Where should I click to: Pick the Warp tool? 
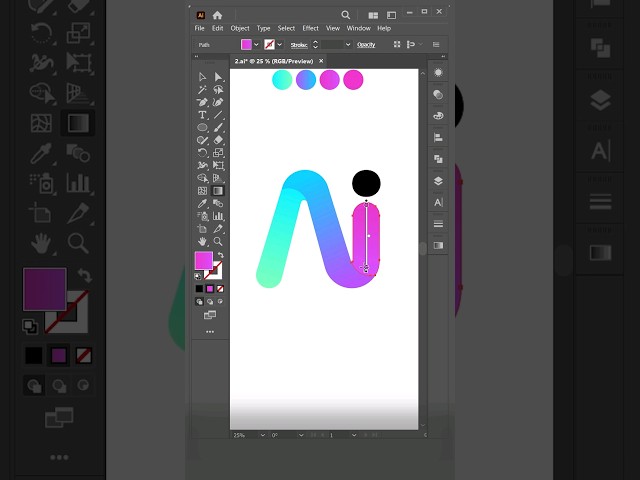tap(202, 165)
